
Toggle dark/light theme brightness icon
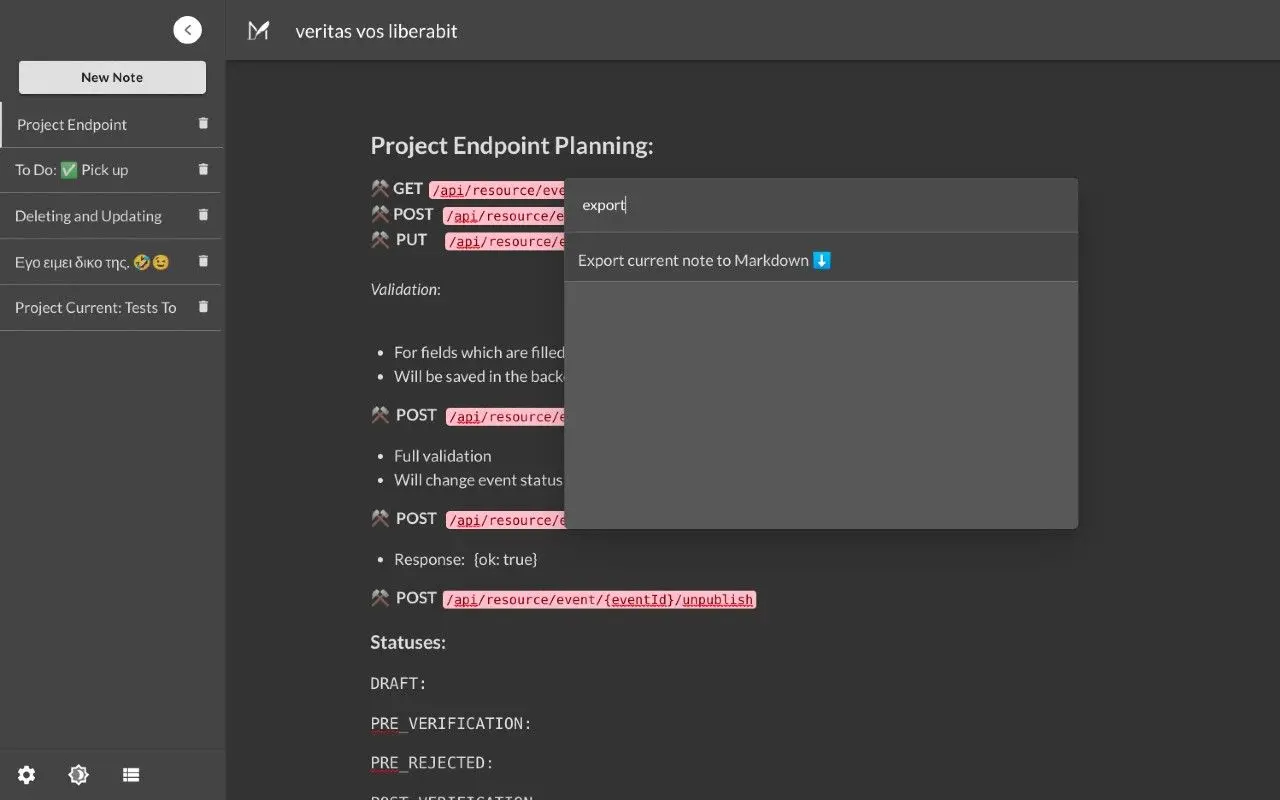[78, 775]
